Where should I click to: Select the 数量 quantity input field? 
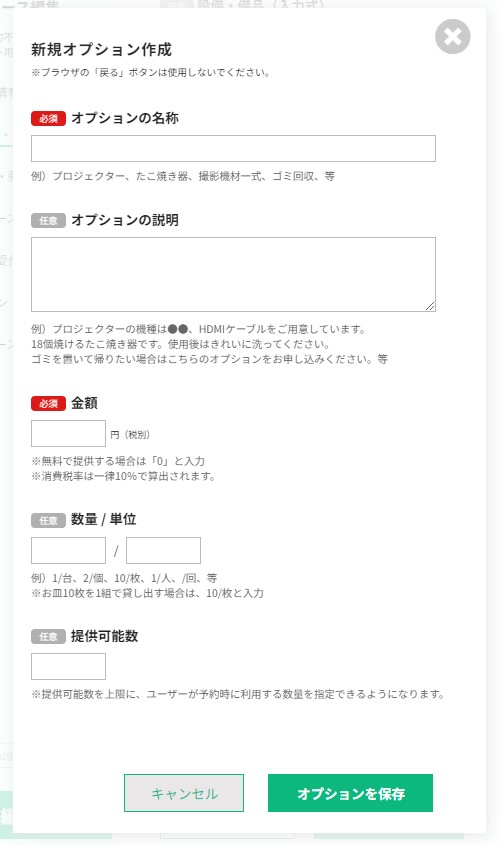coord(68,550)
